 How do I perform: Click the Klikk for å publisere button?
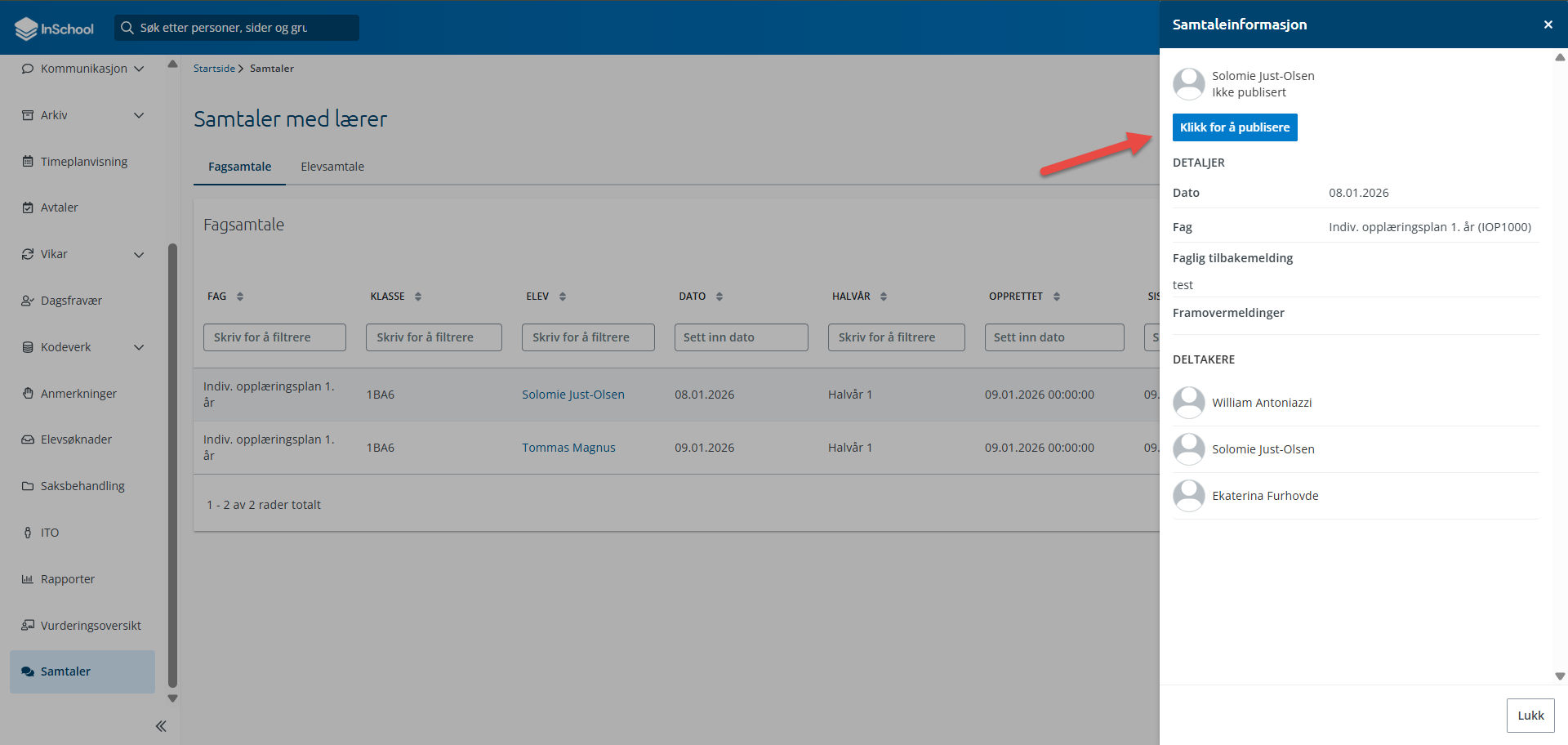pyautogui.click(x=1235, y=127)
